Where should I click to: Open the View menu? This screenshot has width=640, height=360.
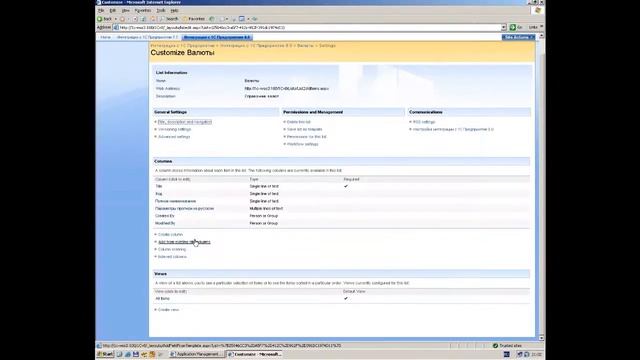coord(125,11)
